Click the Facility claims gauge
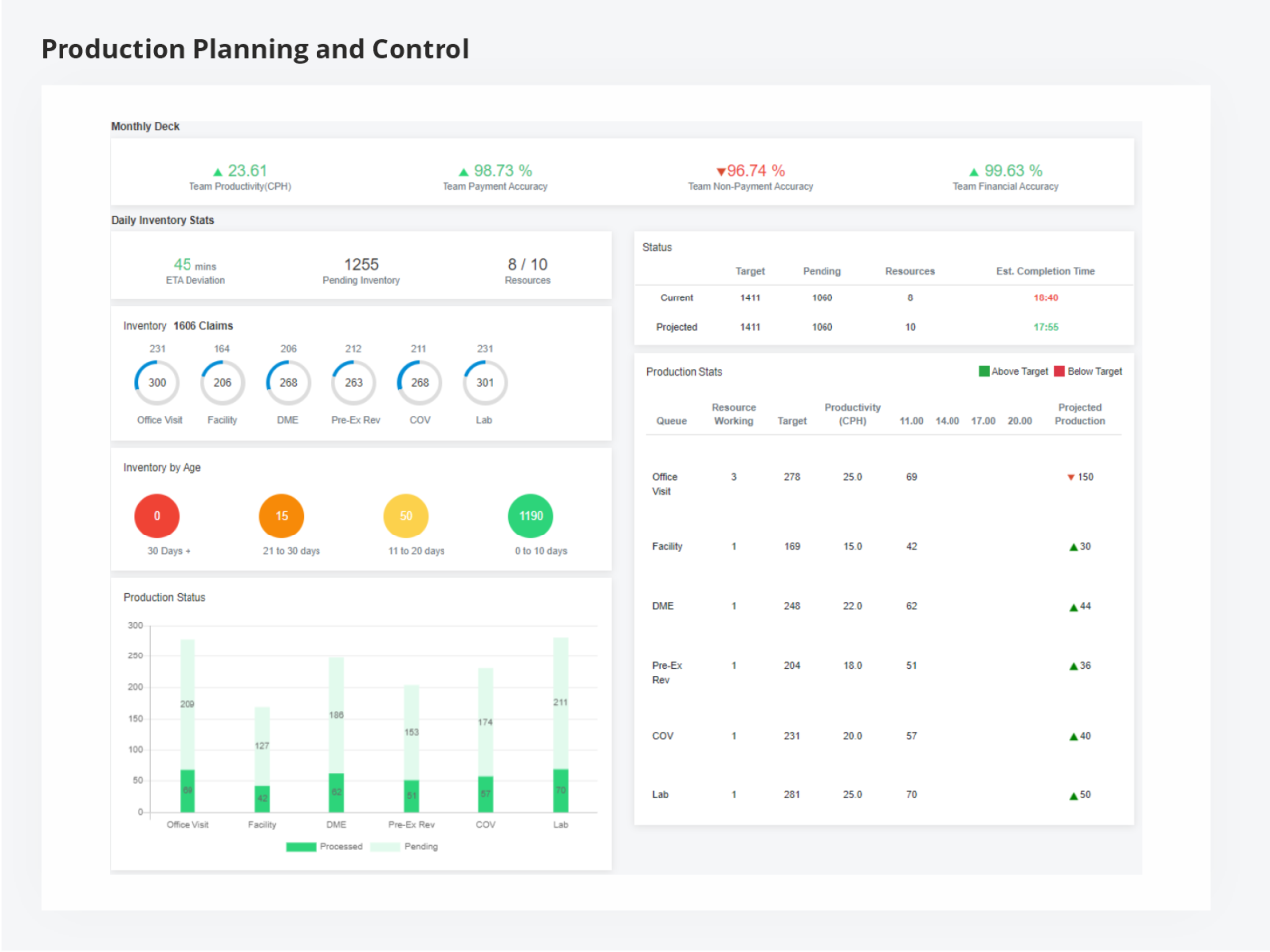This screenshot has height=952, width=1270. pos(221,382)
